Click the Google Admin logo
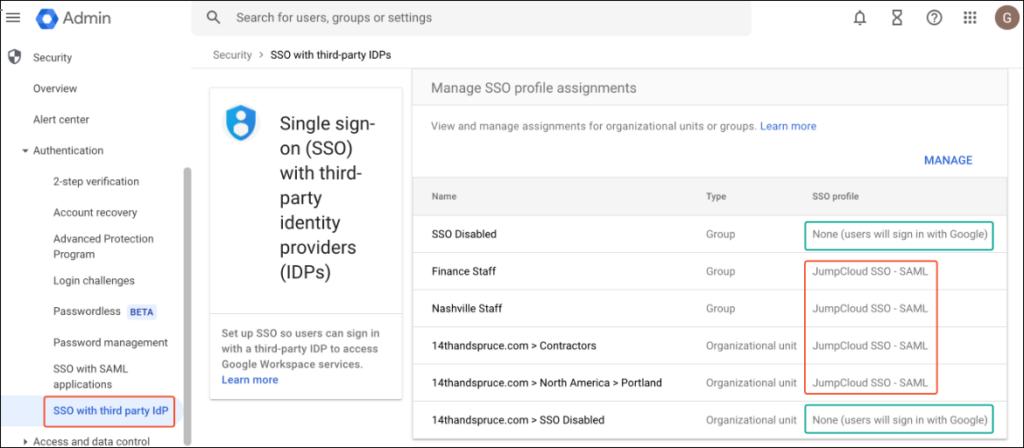Screen dimensions: 1024x448 [x=50, y=18]
